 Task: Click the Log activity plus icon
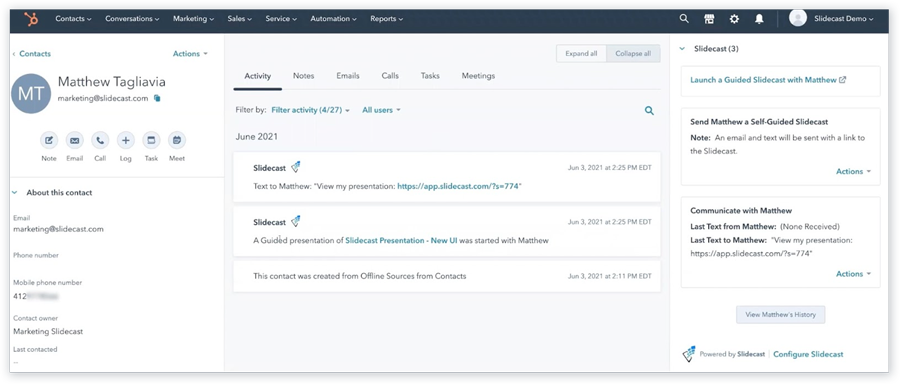[126, 140]
